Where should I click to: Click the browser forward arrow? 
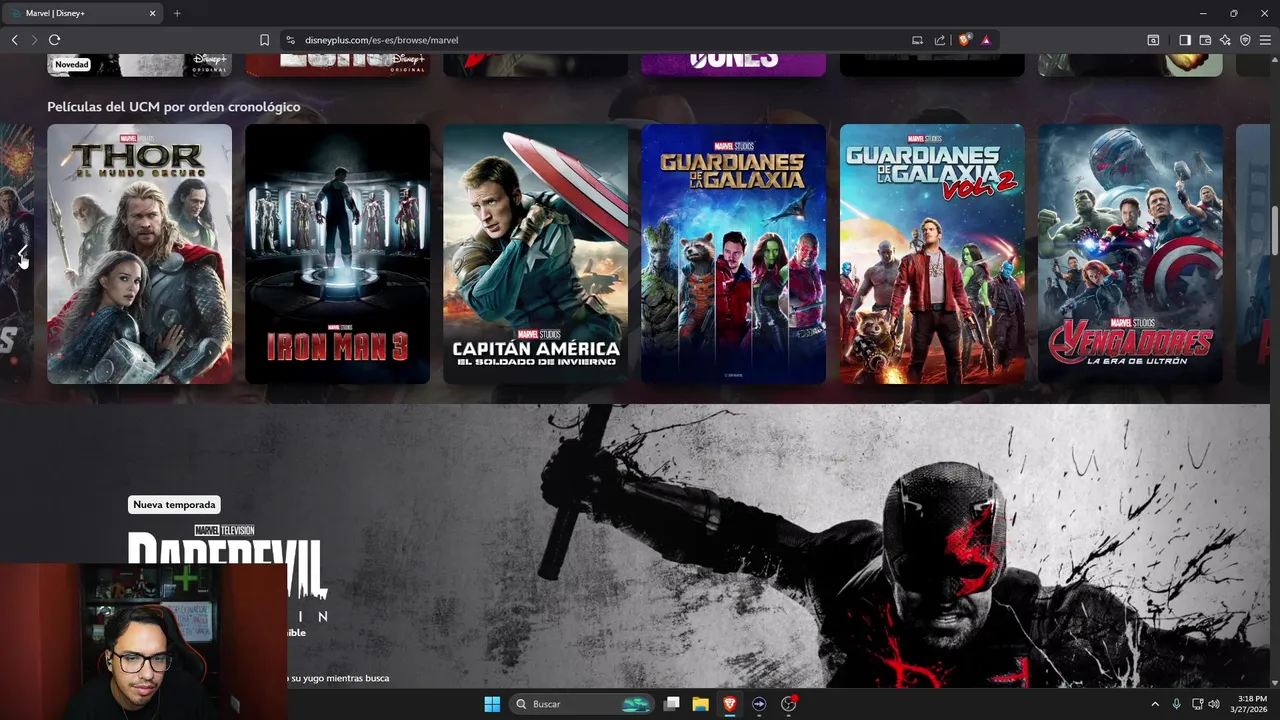coord(34,40)
